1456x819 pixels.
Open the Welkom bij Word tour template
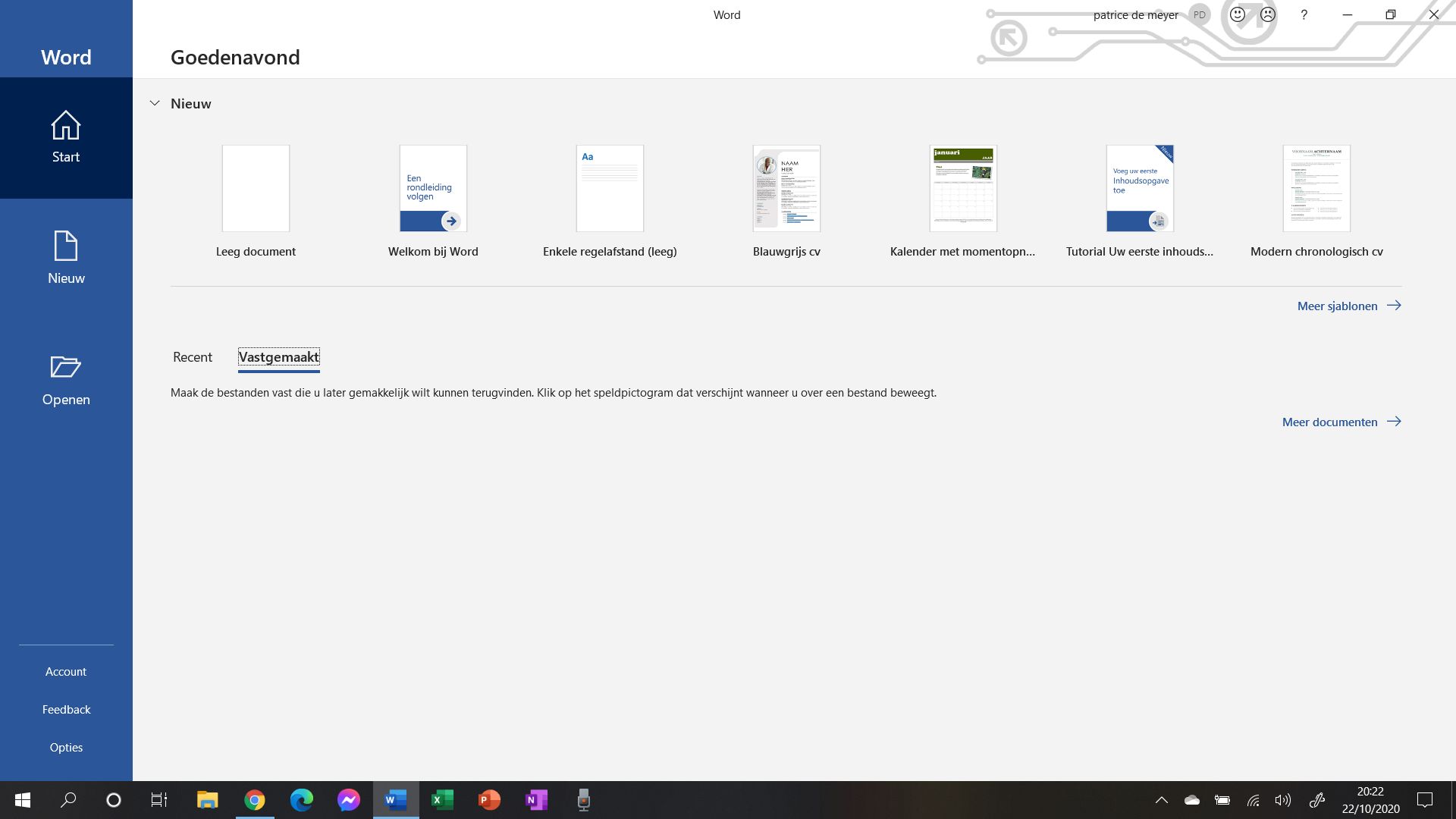tap(433, 202)
